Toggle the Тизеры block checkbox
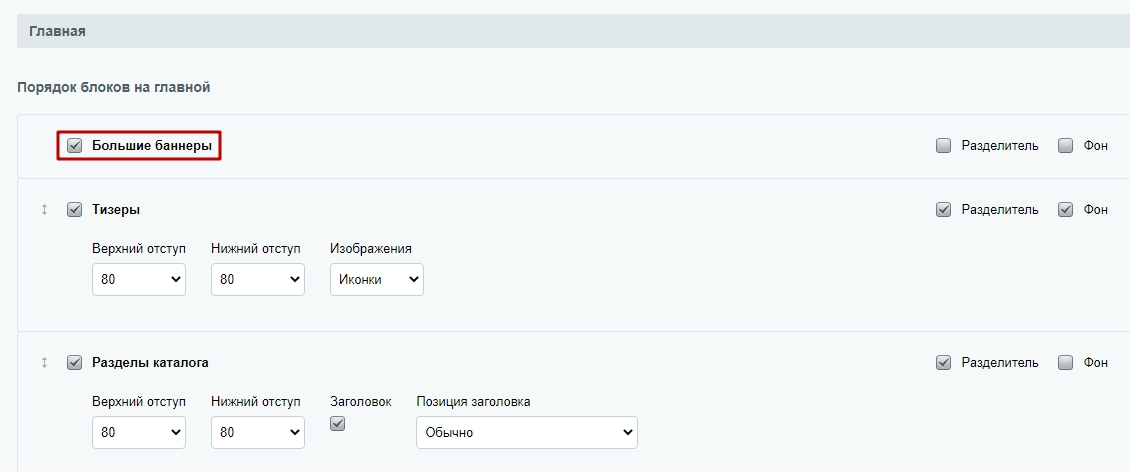Screen dimensions: 1130x472 (74, 210)
